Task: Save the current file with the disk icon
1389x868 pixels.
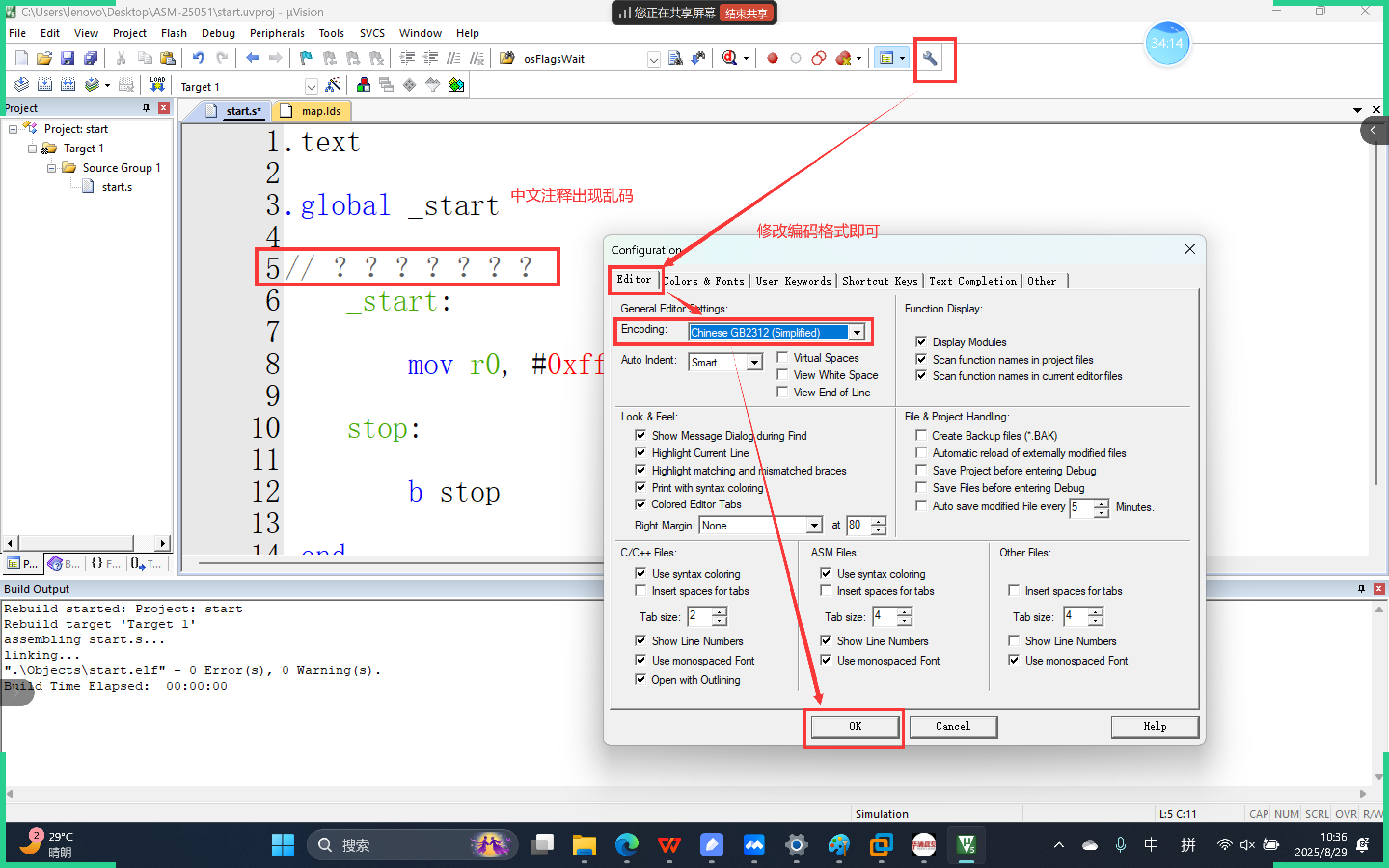Action: pos(67,58)
